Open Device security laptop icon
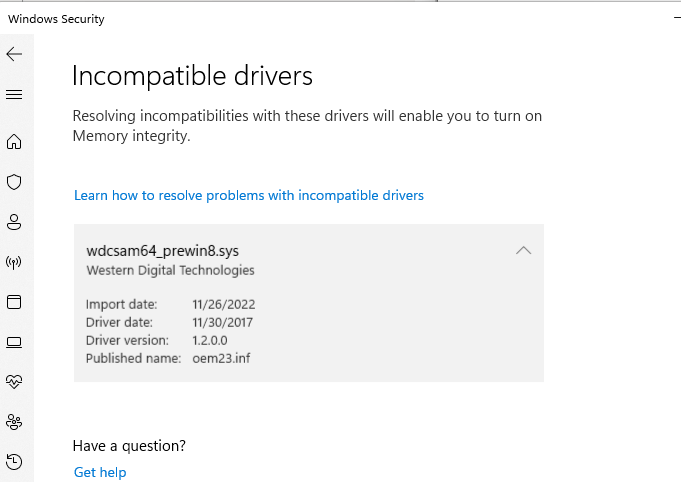 [14, 342]
